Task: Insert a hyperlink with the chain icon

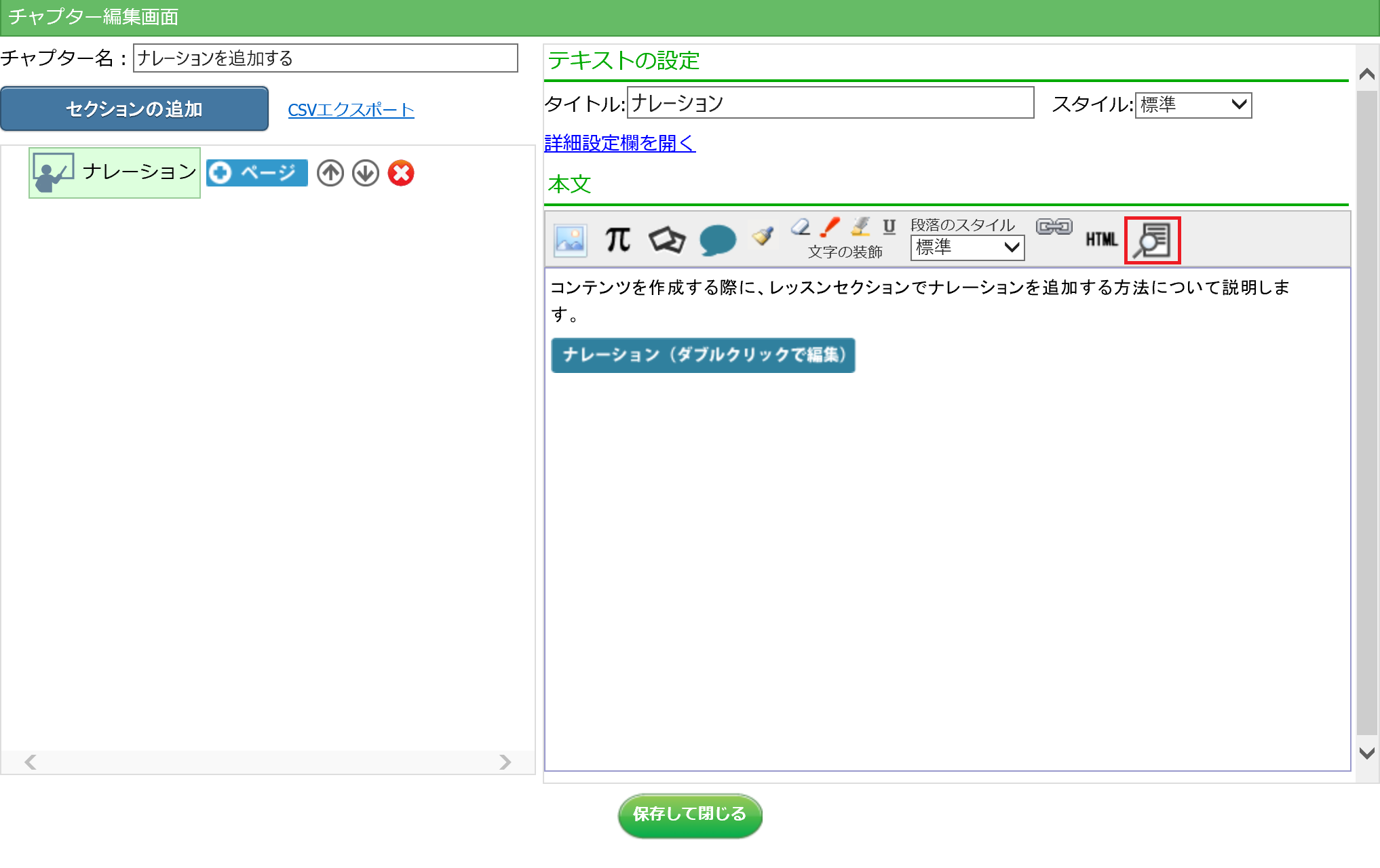Action: pyautogui.click(x=1054, y=227)
